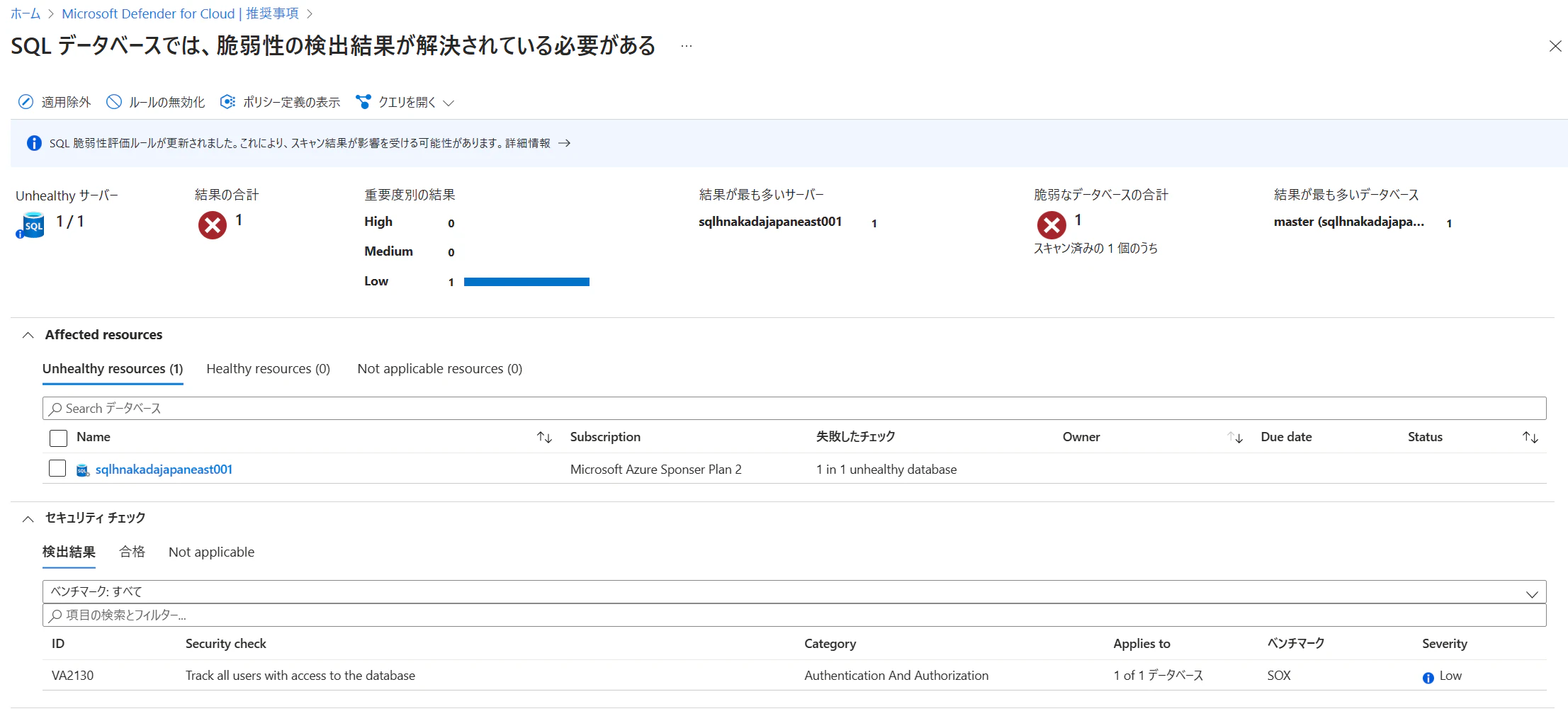Focus the 項目の検索とフィルター input field
This screenshot has height=716, width=1568.
click(794, 615)
